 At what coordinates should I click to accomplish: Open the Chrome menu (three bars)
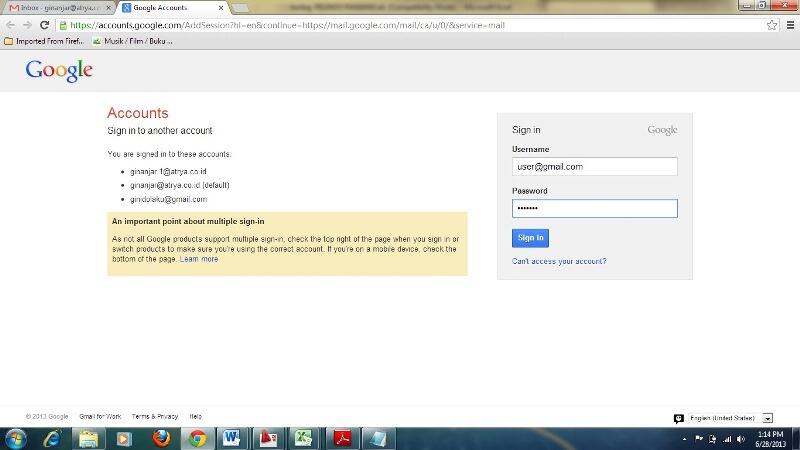[790, 25]
